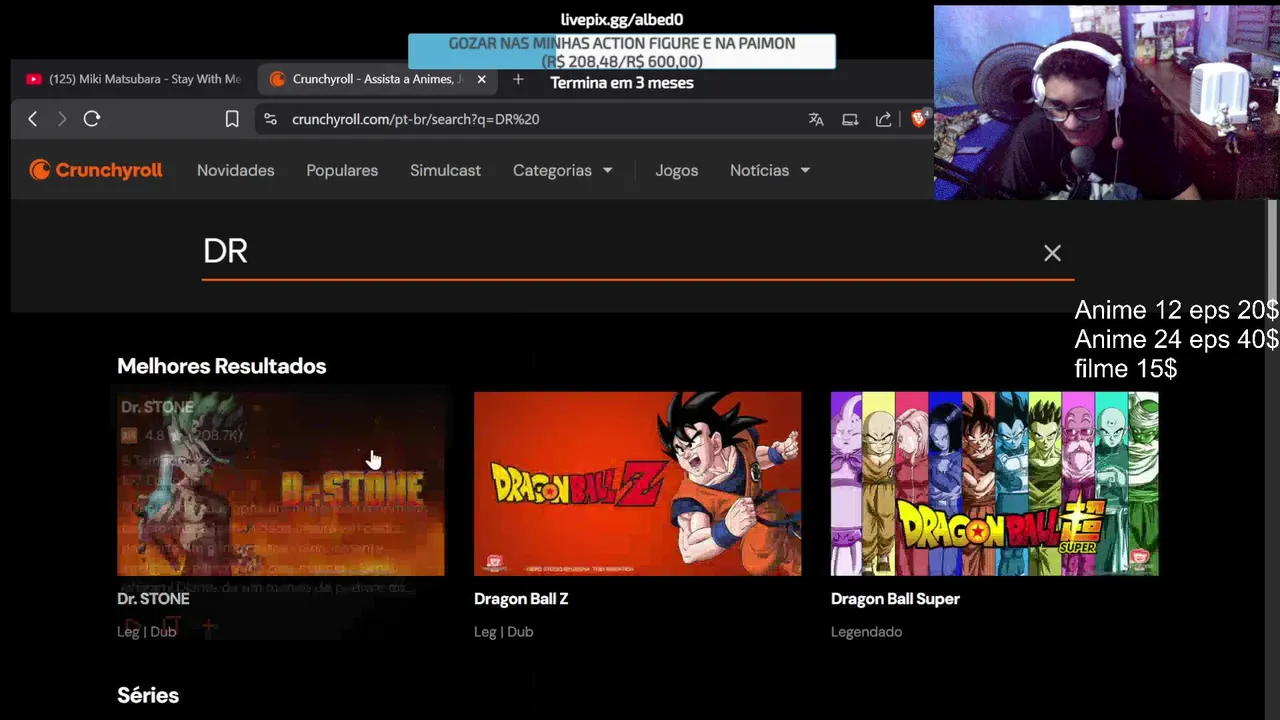This screenshot has height=720, width=1280.
Task: Open the Novidades menu item
Action: coord(235,170)
